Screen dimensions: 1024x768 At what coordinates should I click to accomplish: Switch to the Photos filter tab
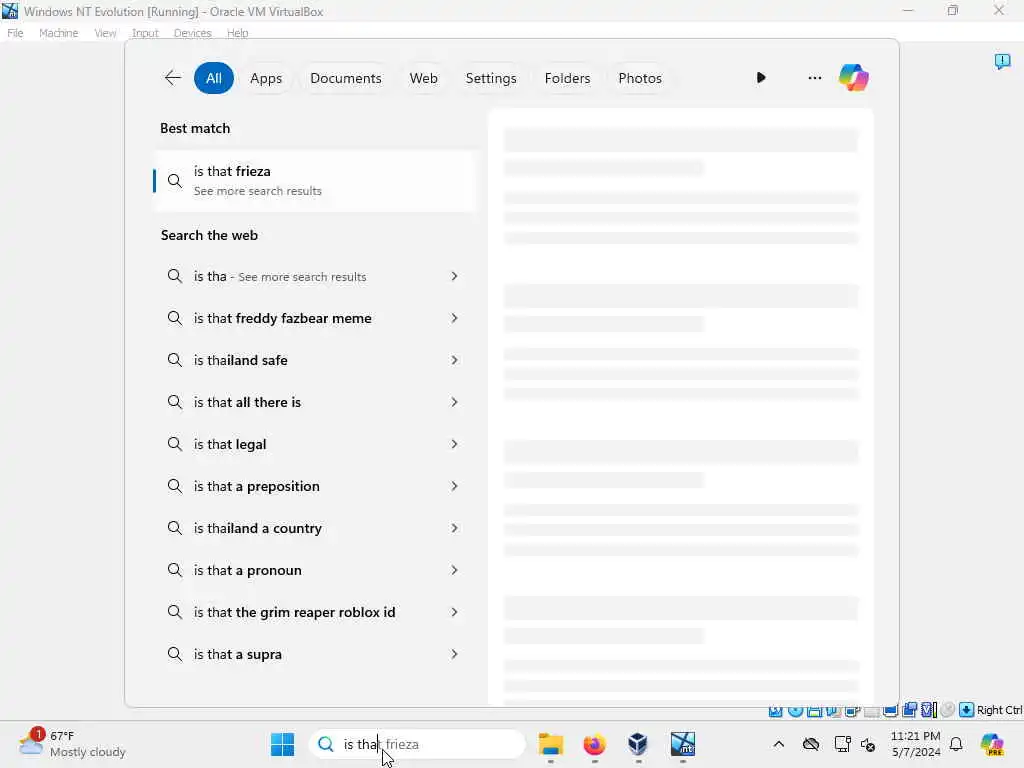coord(640,78)
